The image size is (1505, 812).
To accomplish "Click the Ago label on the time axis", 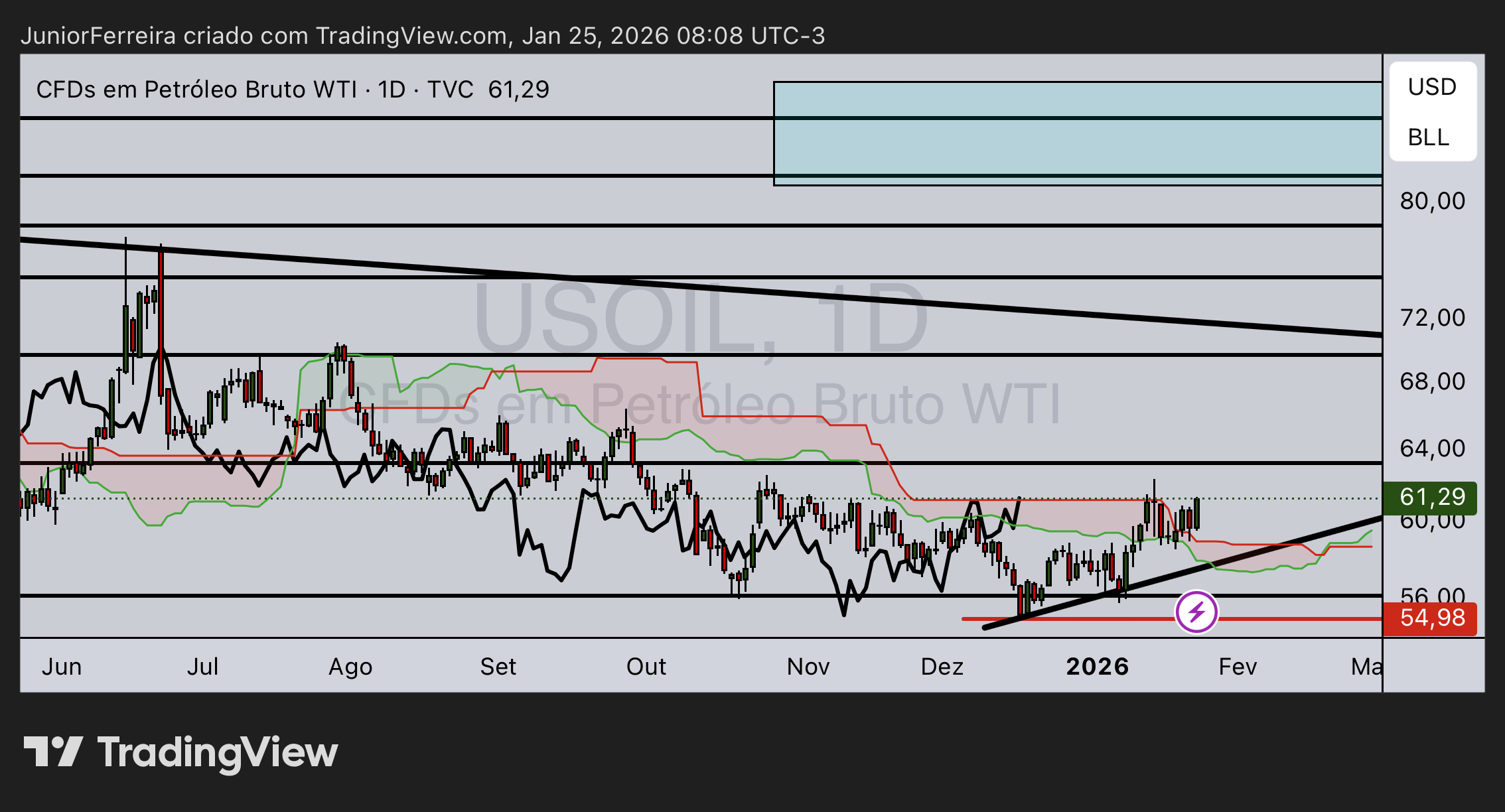I will 350,667.
